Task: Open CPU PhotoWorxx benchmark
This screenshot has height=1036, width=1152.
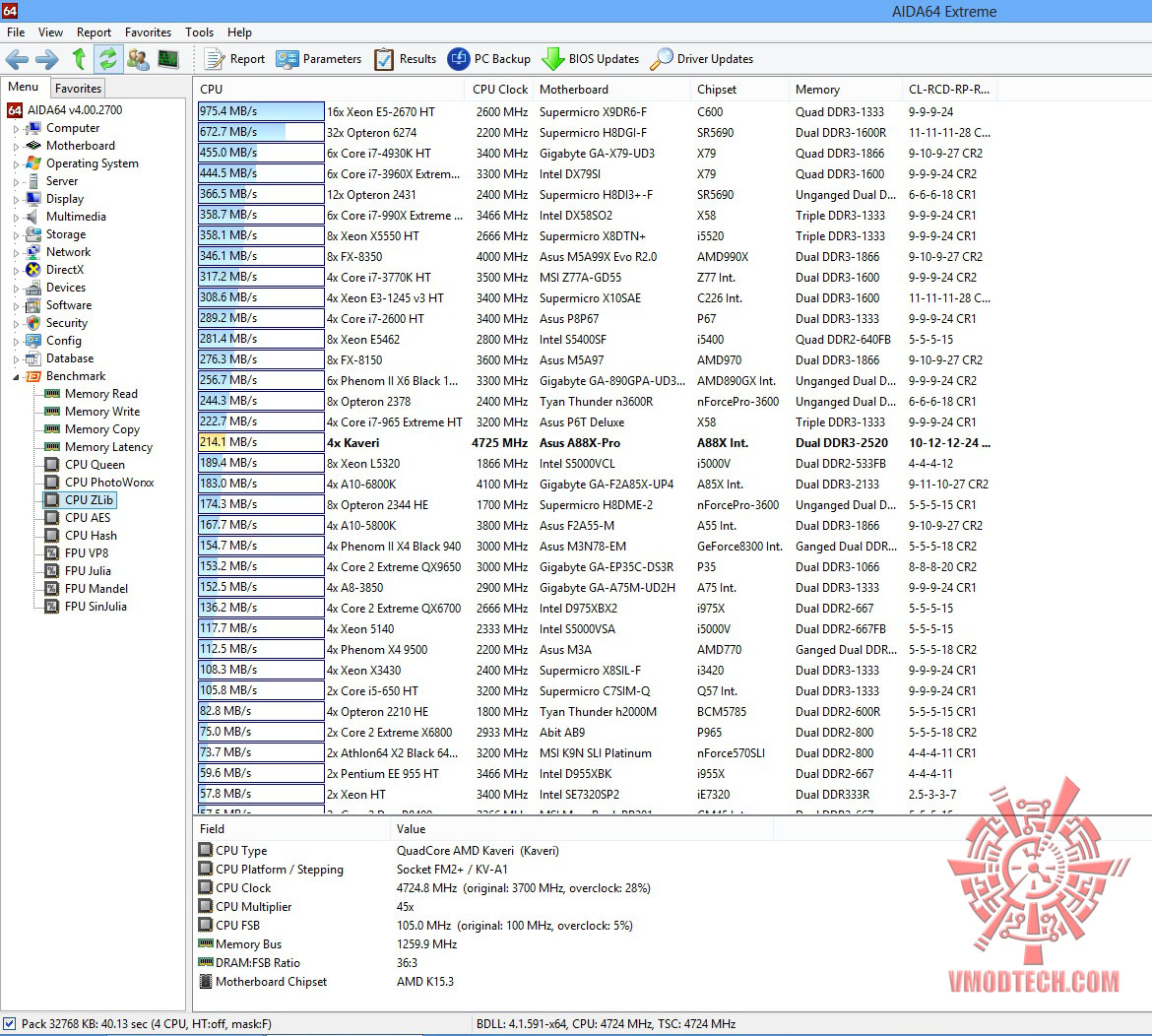Action: click(99, 482)
